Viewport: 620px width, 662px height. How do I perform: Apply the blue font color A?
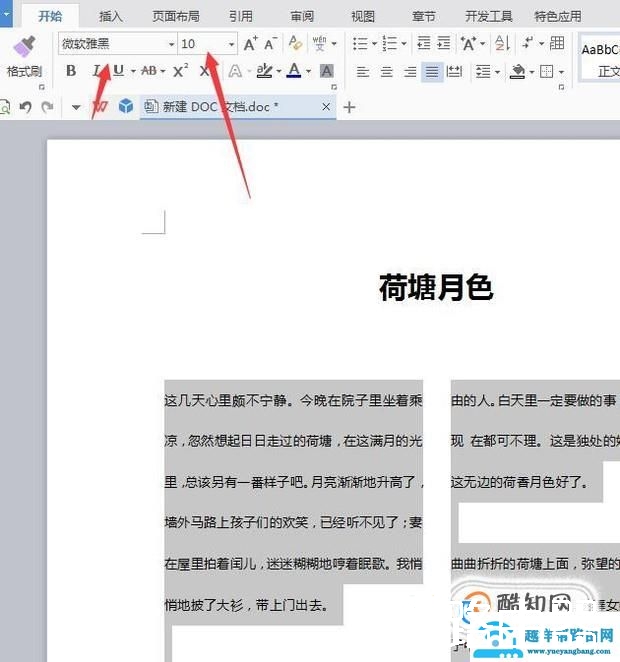pyautogui.click(x=294, y=71)
